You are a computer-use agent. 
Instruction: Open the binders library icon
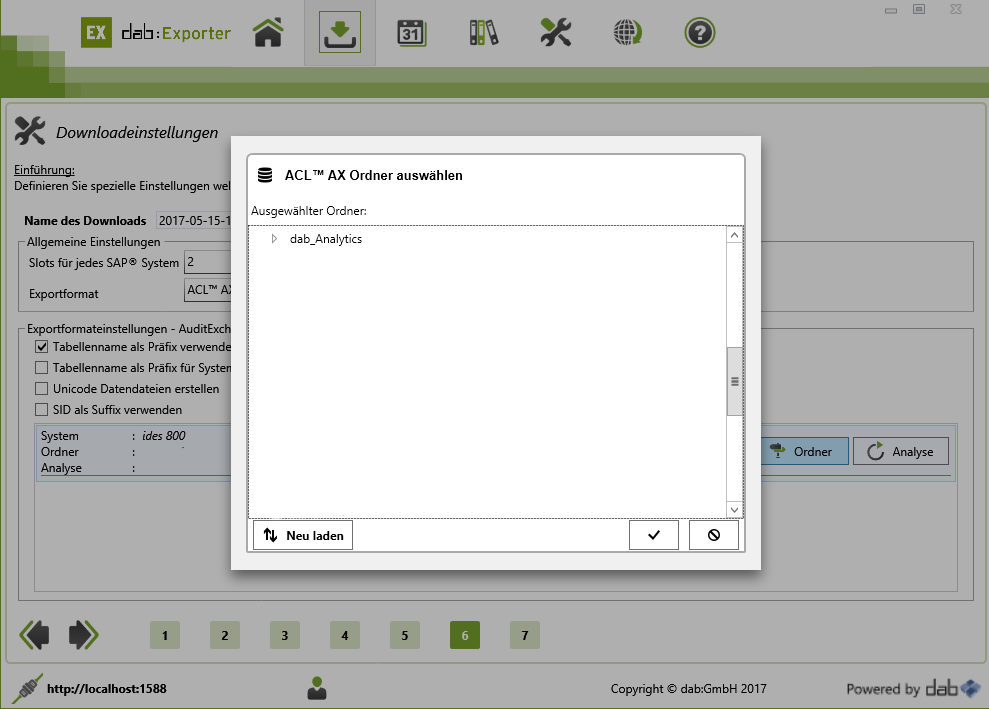click(484, 33)
